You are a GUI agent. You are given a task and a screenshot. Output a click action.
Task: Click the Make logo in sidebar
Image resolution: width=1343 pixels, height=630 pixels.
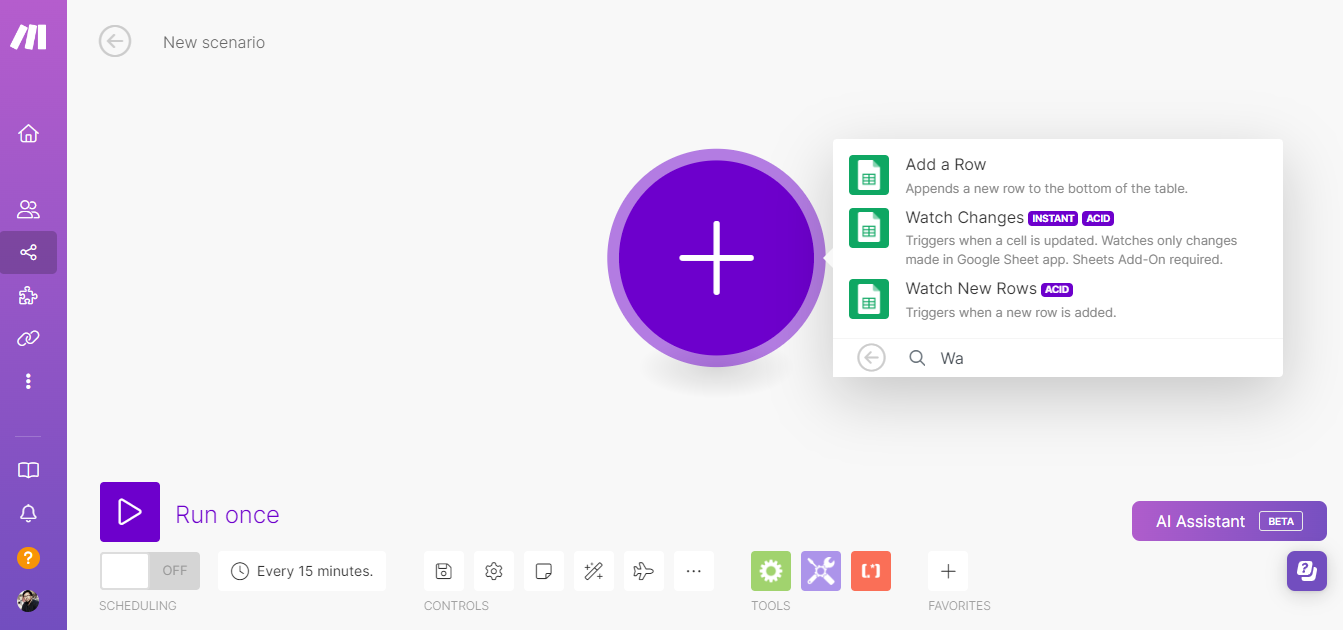(28, 37)
